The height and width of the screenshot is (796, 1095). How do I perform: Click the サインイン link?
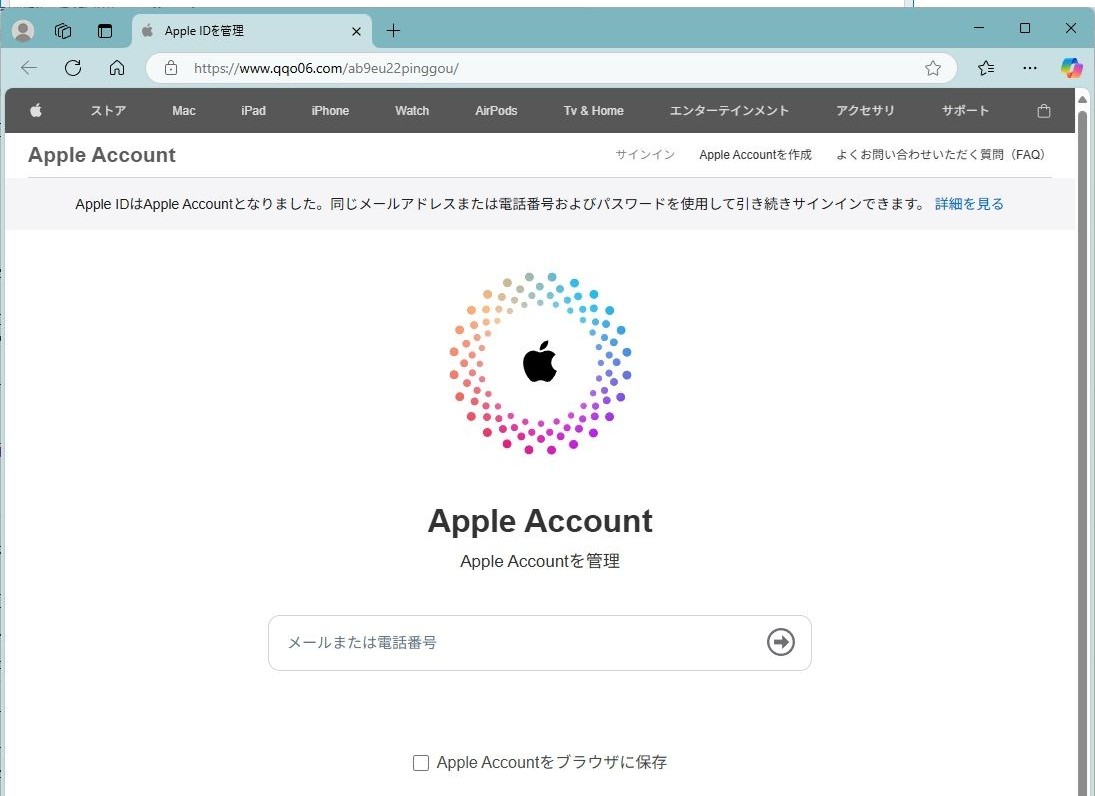coord(645,154)
